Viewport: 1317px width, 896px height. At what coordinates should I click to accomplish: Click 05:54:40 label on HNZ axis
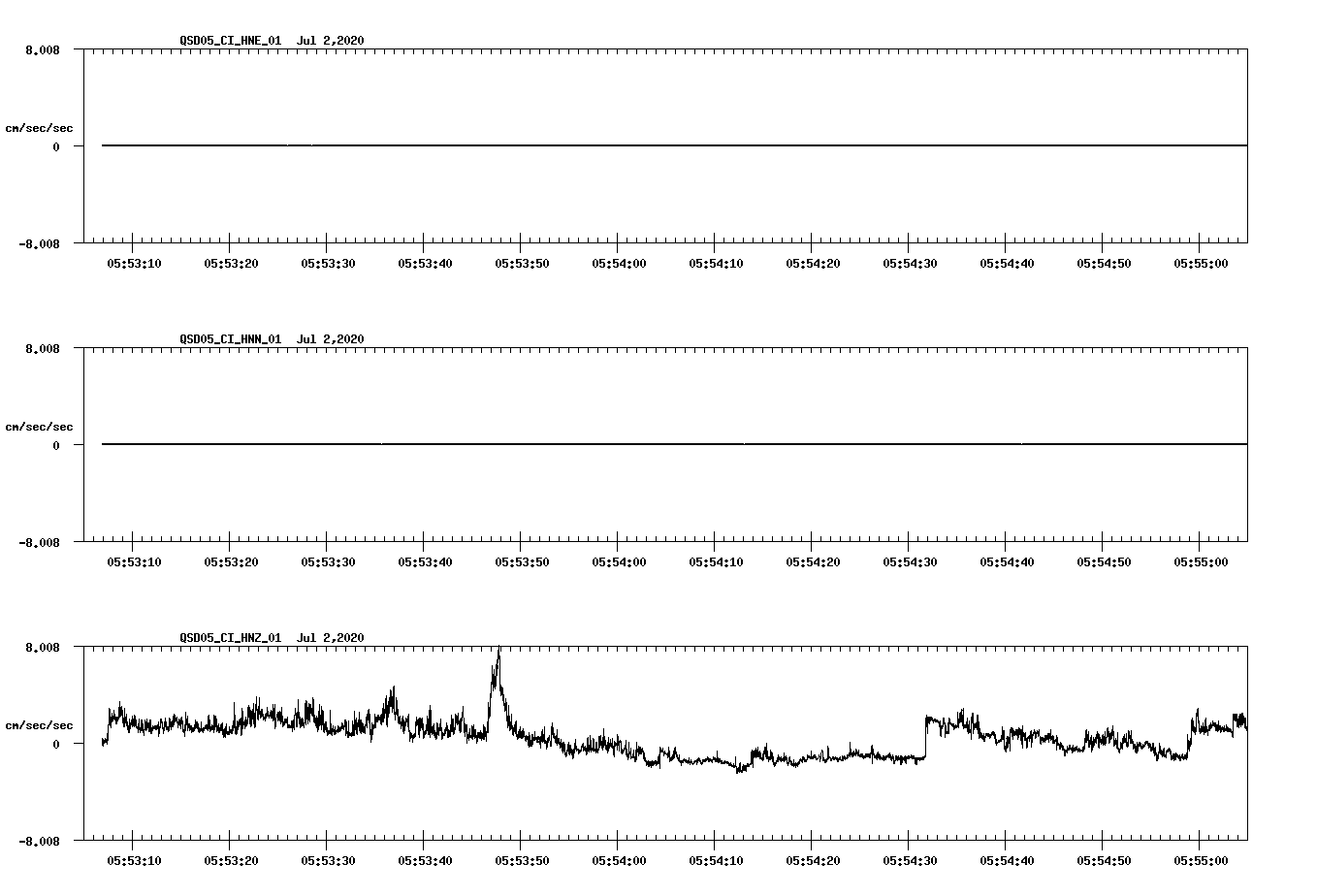pos(1007,861)
